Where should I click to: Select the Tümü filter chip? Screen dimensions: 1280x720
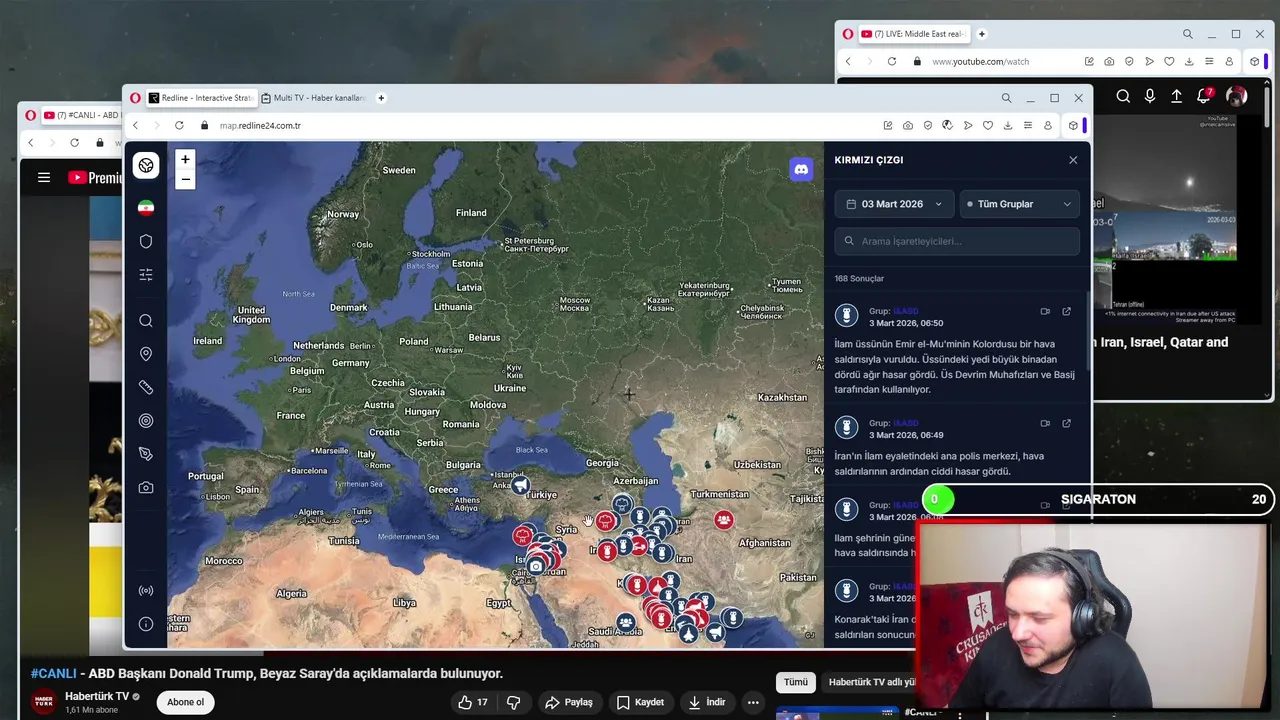point(795,682)
